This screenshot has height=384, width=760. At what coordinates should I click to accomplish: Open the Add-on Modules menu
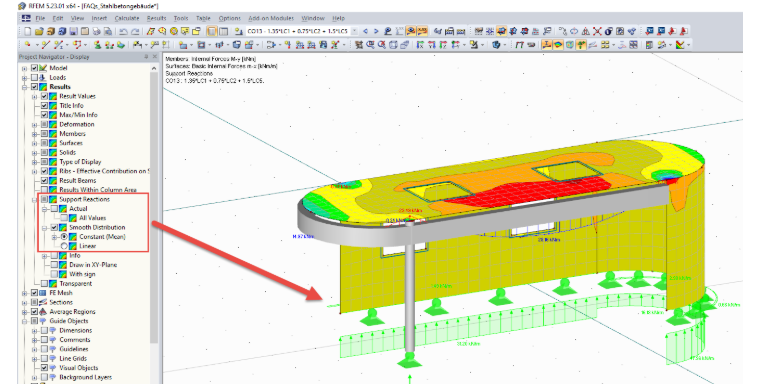click(x=271, y=18)
